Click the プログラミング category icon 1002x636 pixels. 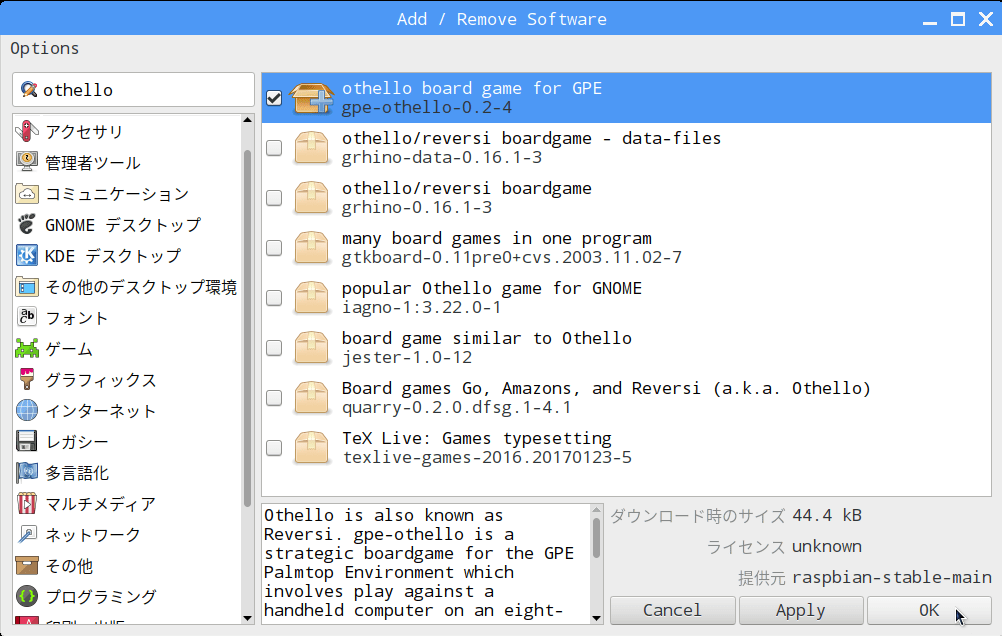pos(27,596)
